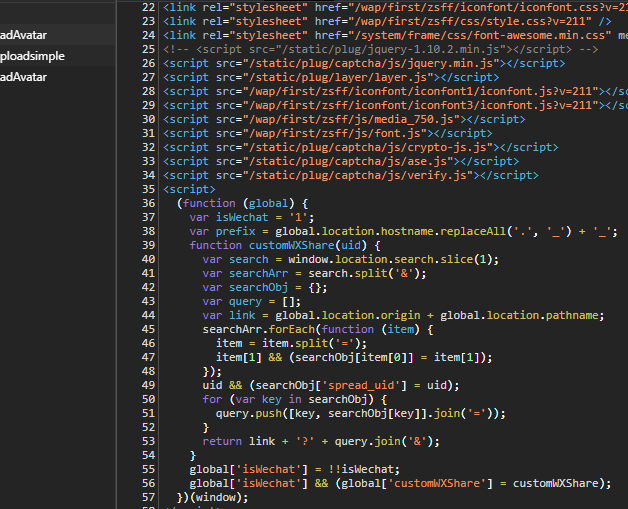
Task: Click the searchArr variable on line 41
Action: pyautogui.click(x=258, y=273)
